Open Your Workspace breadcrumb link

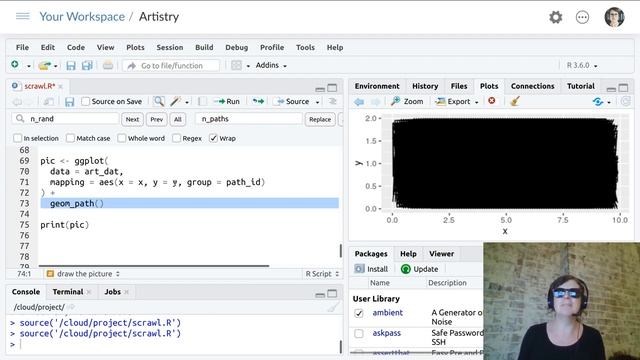82,17
